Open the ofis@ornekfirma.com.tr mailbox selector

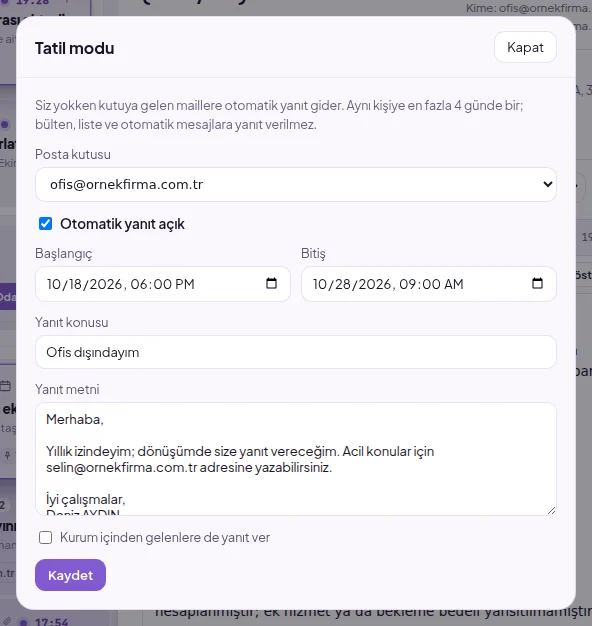coord(296,184)
